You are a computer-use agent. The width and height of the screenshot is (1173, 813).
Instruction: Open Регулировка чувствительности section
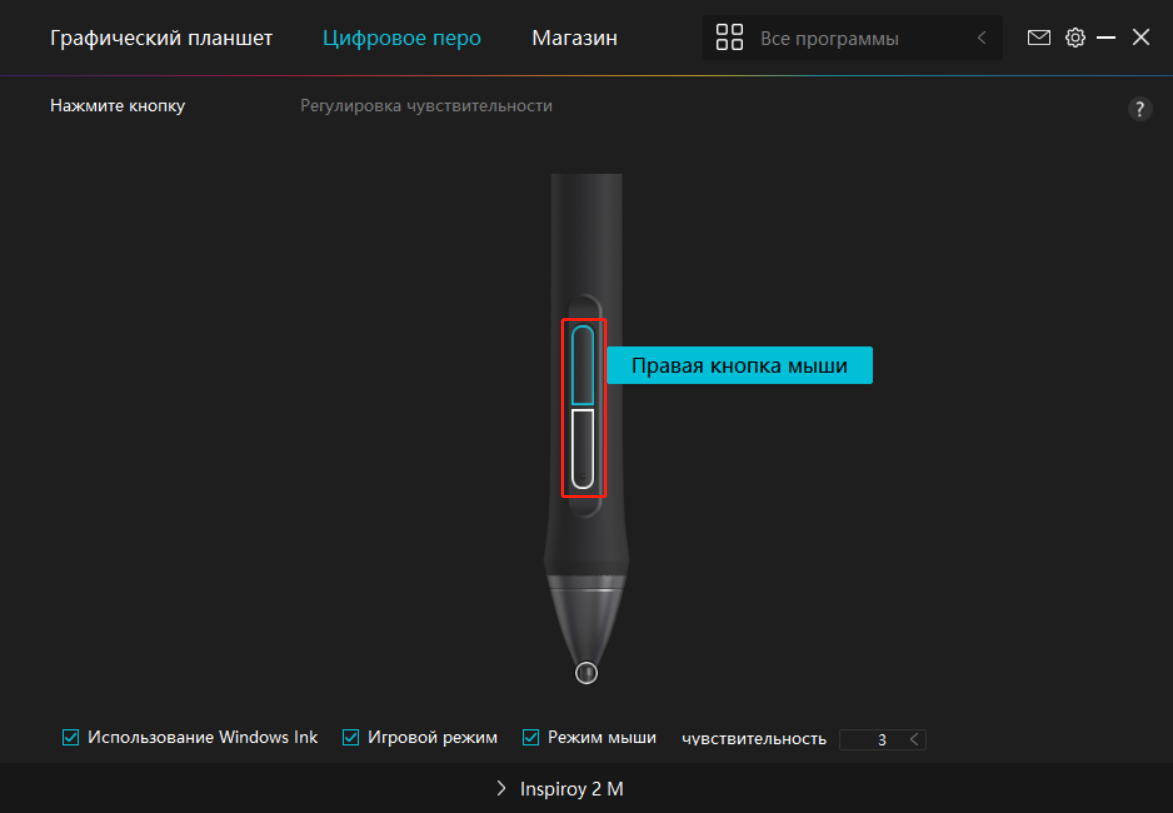pos(426,106)
